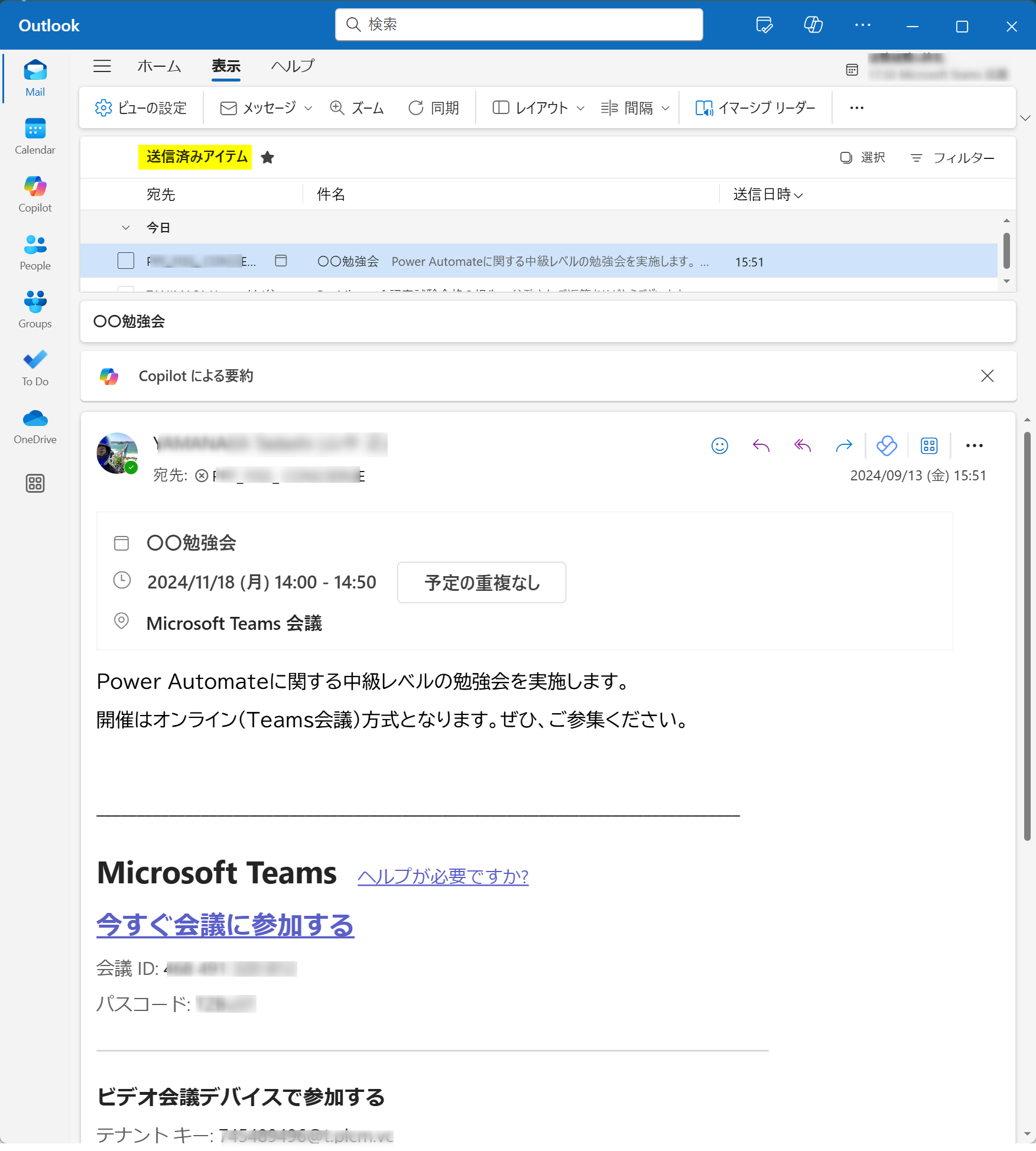Close the Copilot による要約 panel
Image resolution: width=1036 pixels, height=1151 pixels.
pos(987,376)
